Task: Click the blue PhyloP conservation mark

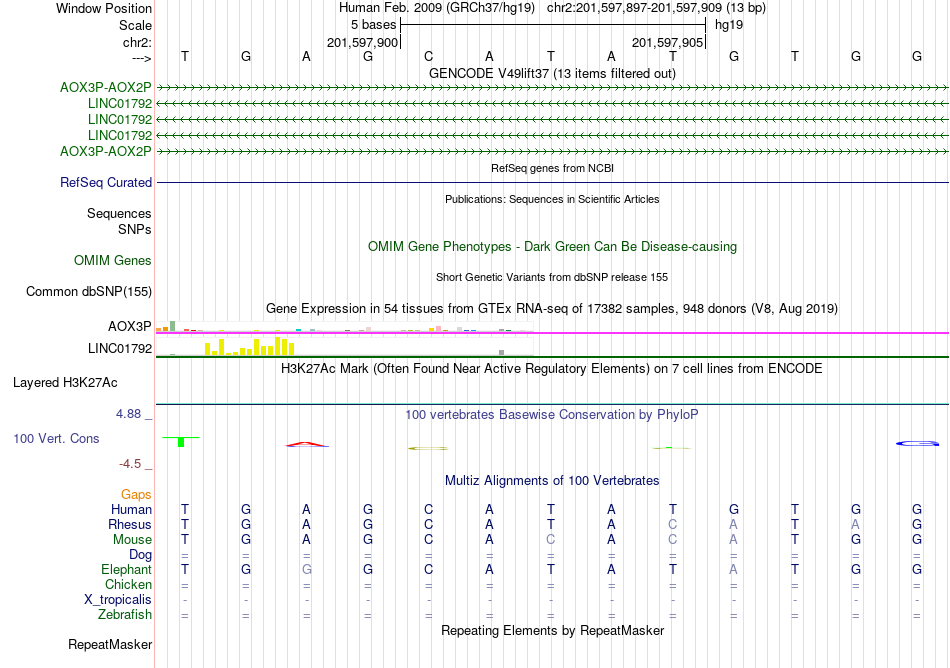Action: pyautogui.click(x=917, y=444)
